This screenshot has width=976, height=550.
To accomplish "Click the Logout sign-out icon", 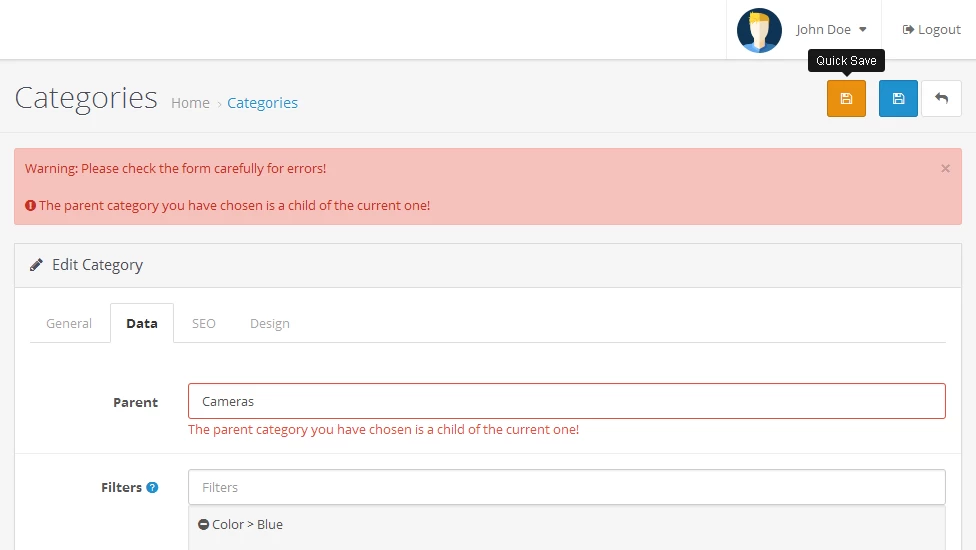I will coord(908,29).
